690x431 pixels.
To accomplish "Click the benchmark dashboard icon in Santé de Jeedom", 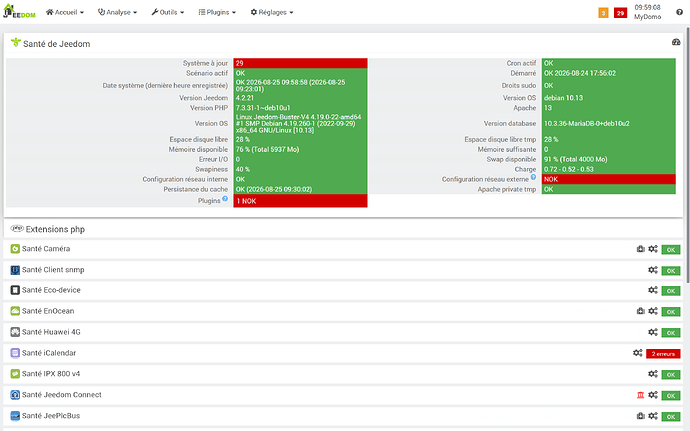I will (x=676, y=42).
